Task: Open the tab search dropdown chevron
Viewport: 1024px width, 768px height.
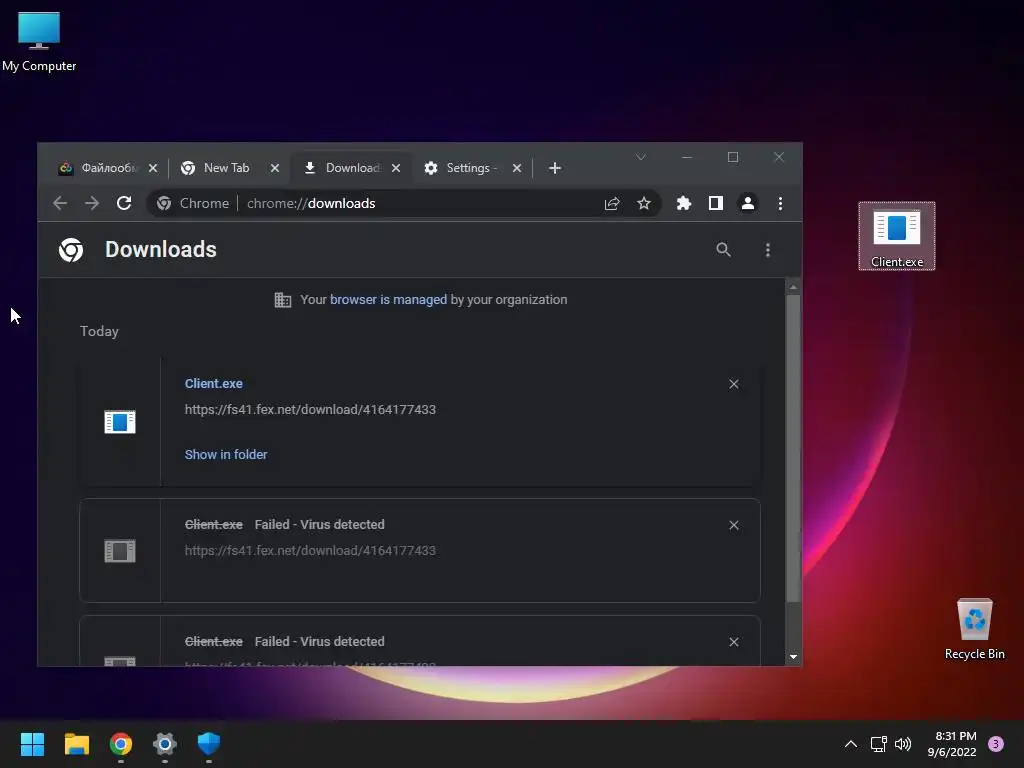Action: point(641,157)
